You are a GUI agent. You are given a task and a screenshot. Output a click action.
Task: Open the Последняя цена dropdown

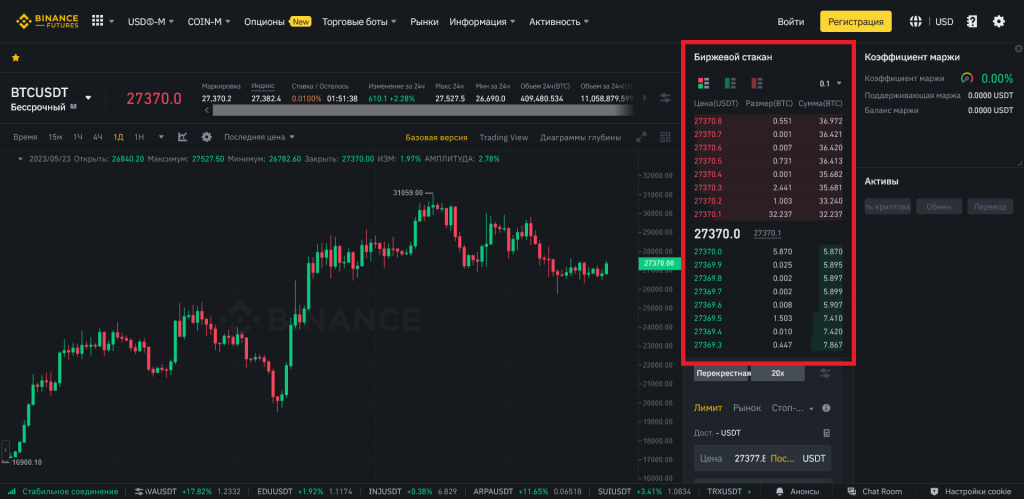click(x=259, y=137)
